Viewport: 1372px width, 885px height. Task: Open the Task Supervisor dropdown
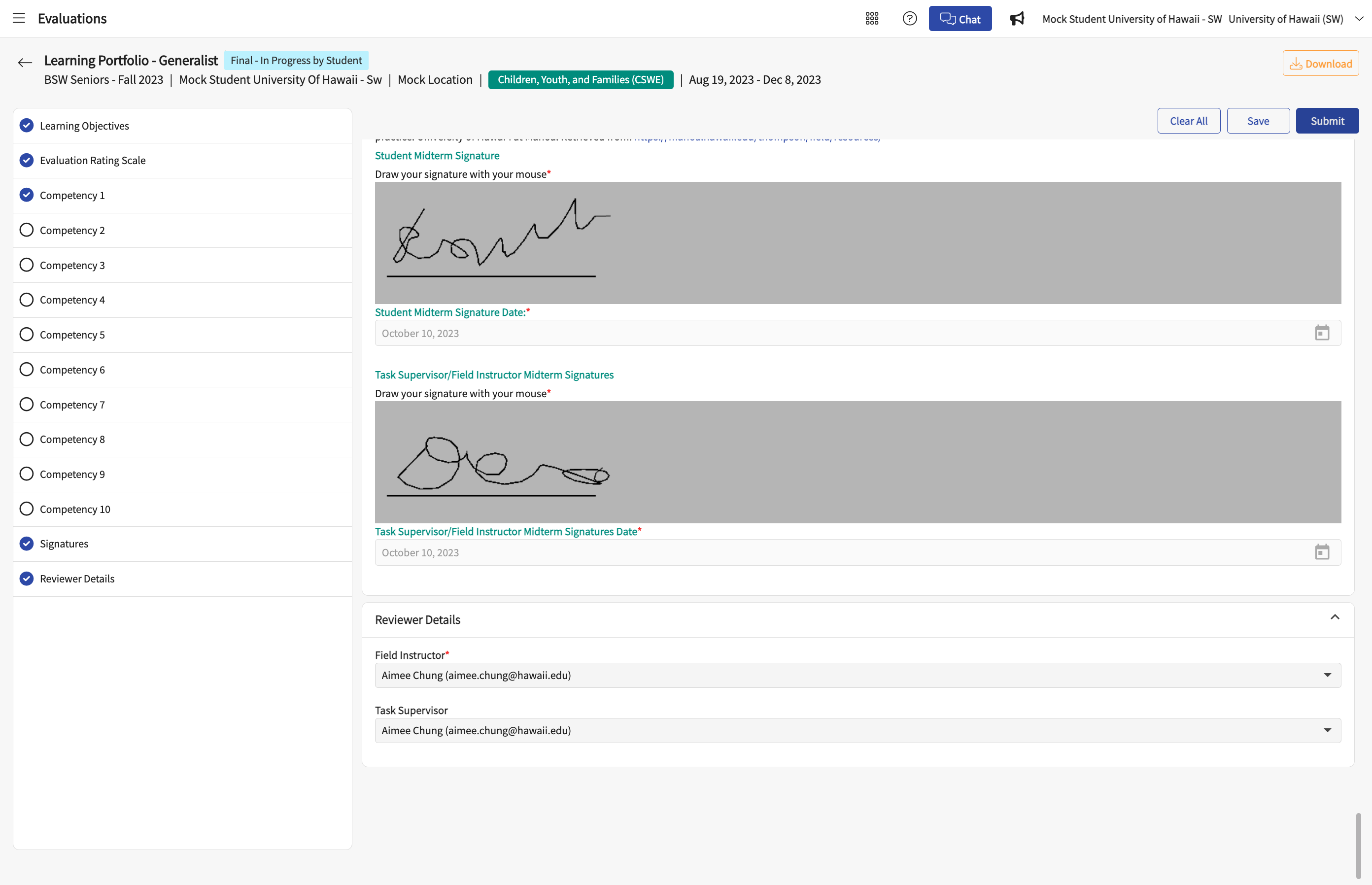[857, 730]
